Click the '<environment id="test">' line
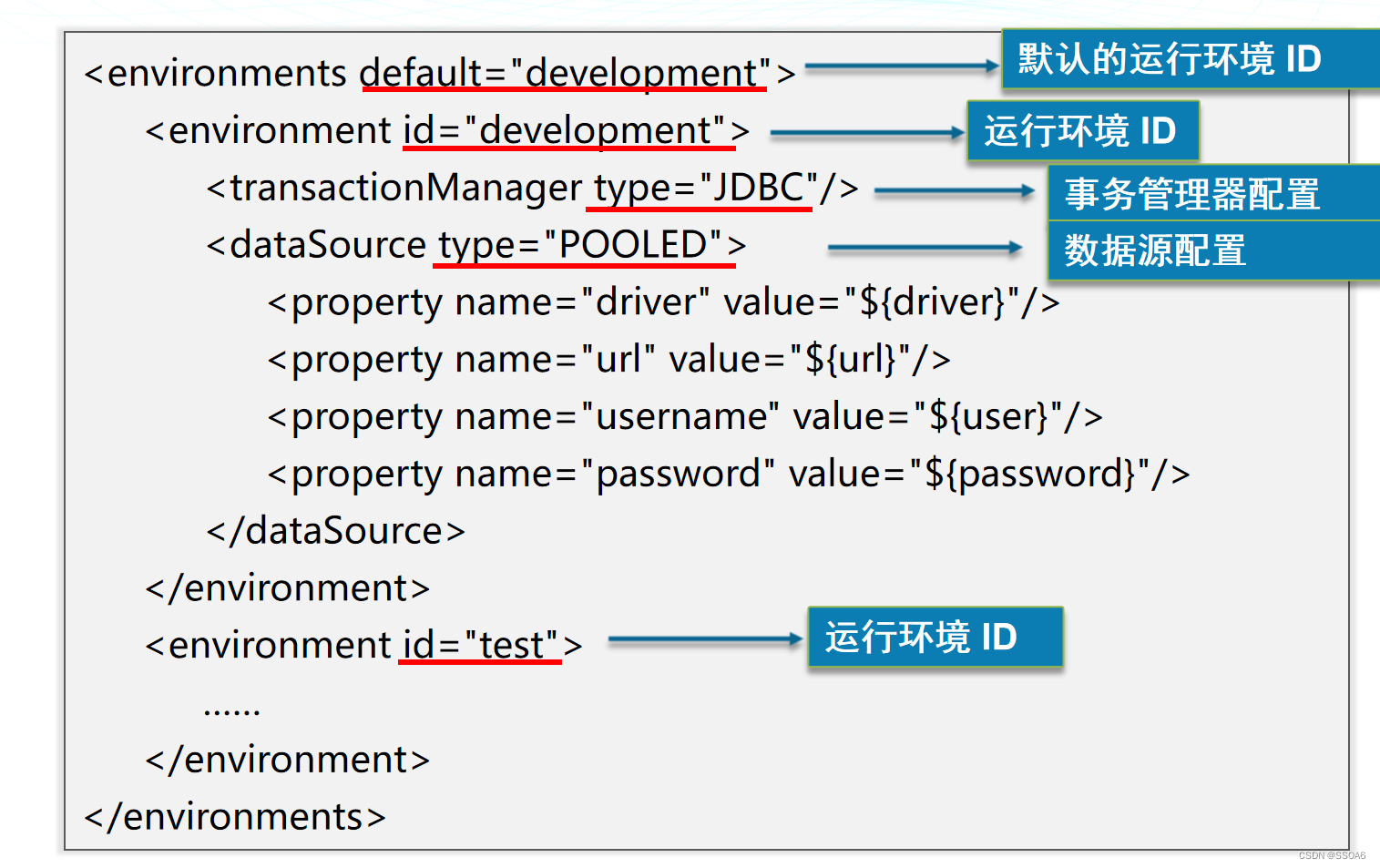Viewport: 1380px width, 868px height. [363, 645]
